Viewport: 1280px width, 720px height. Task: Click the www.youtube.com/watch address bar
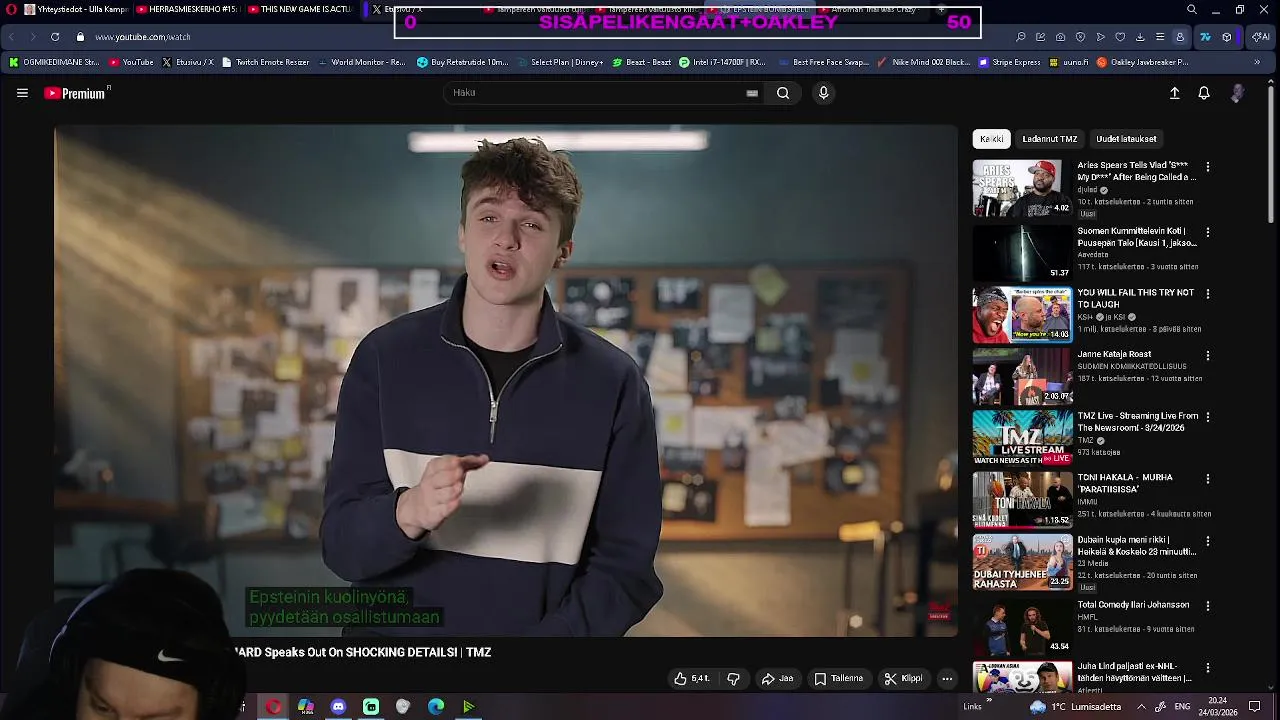[x=143, y=37]
